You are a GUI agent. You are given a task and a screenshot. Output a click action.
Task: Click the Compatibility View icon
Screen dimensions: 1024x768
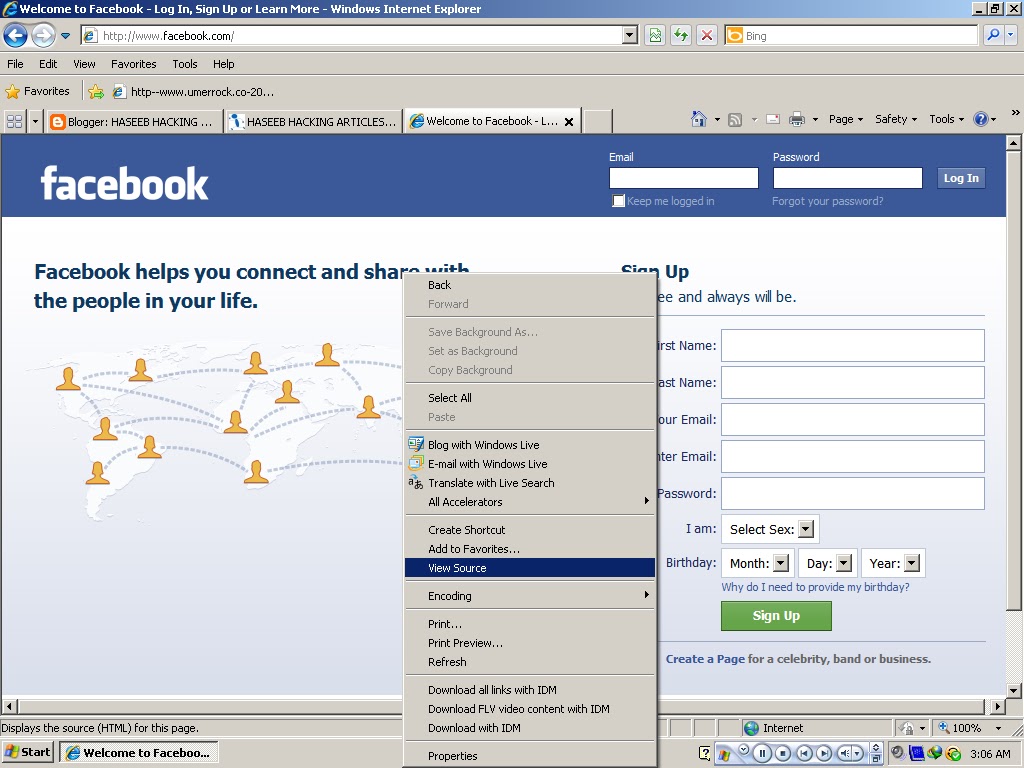coord(655,35)
